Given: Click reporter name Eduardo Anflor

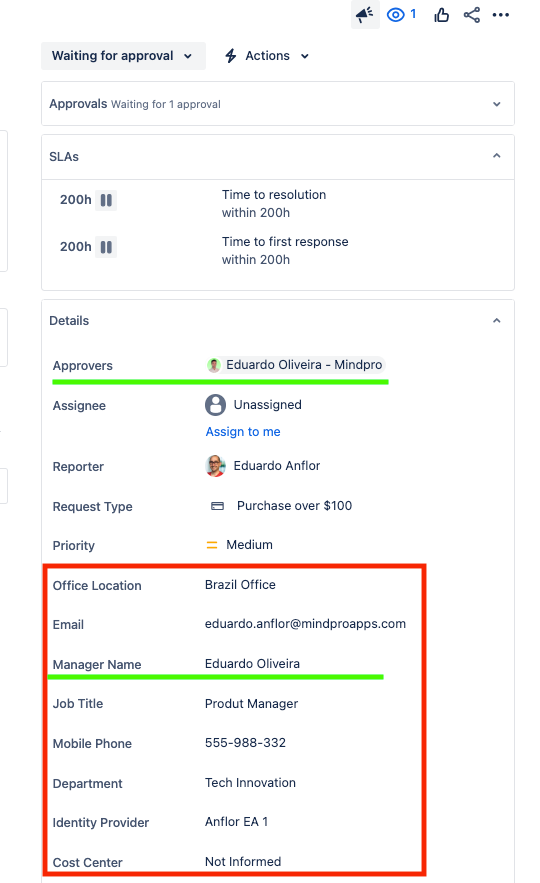Looking at the screenshot, I should point(276,466).
